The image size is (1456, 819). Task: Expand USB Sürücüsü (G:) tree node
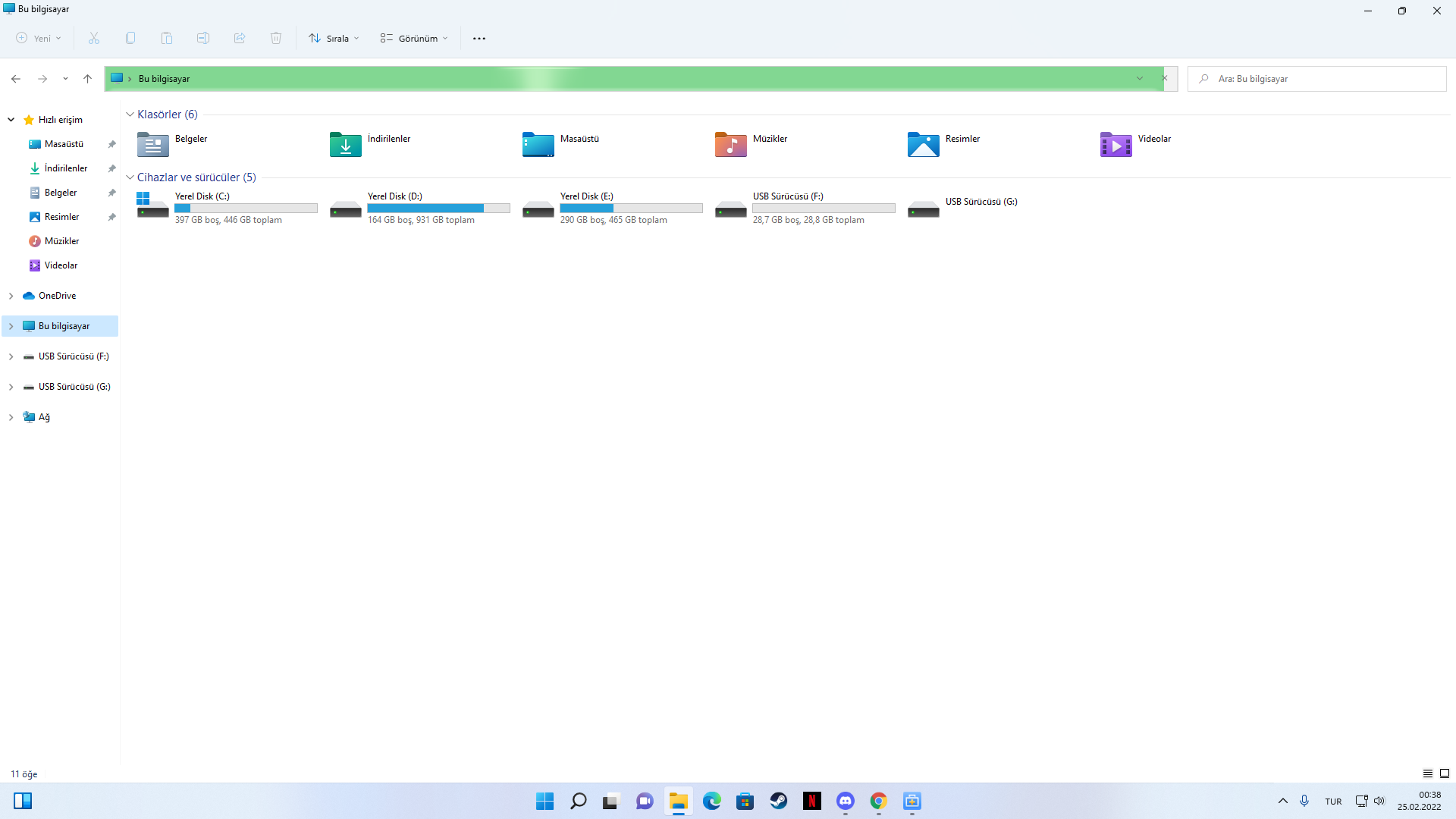[x=11, y=387]
